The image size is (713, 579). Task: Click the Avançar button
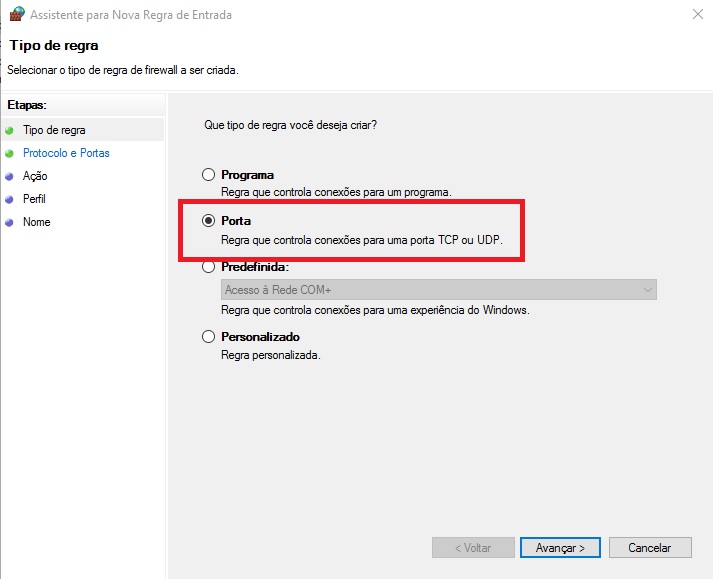coord(560,548)
